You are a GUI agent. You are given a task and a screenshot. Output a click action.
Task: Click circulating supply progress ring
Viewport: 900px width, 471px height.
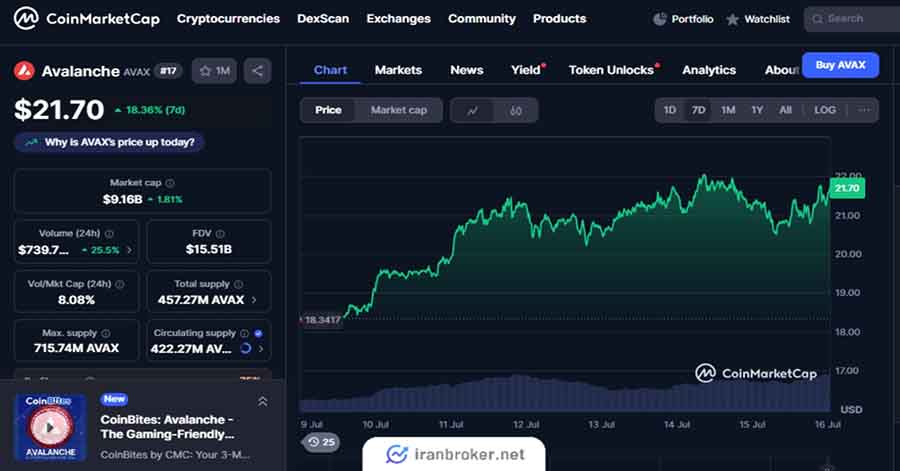(246, 348)
